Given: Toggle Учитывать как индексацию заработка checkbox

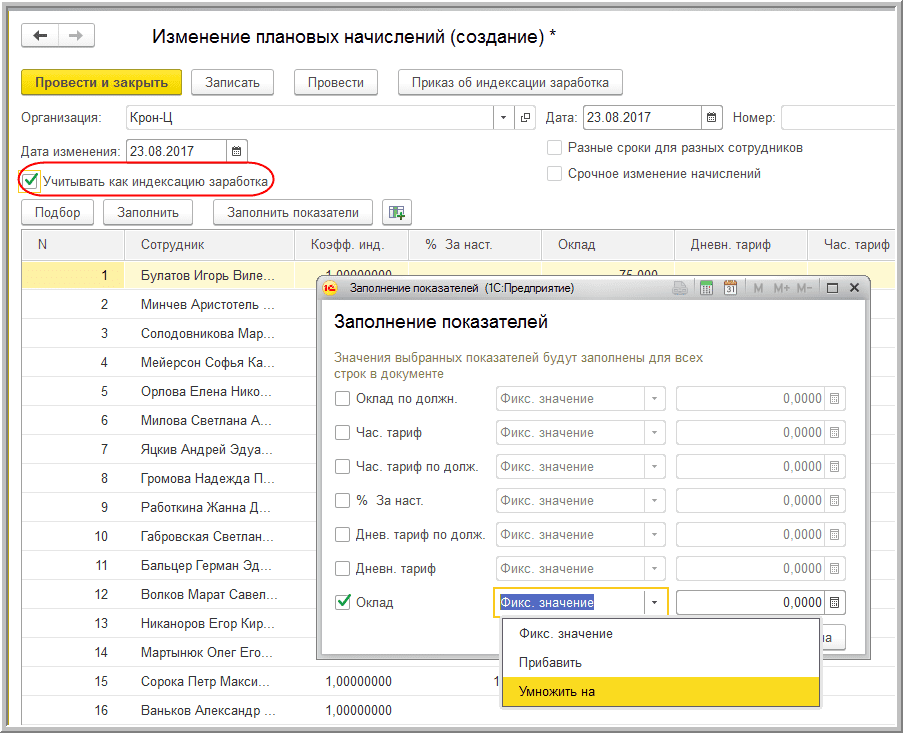Looking at the screenshot, I should click(x=30, y=181).
